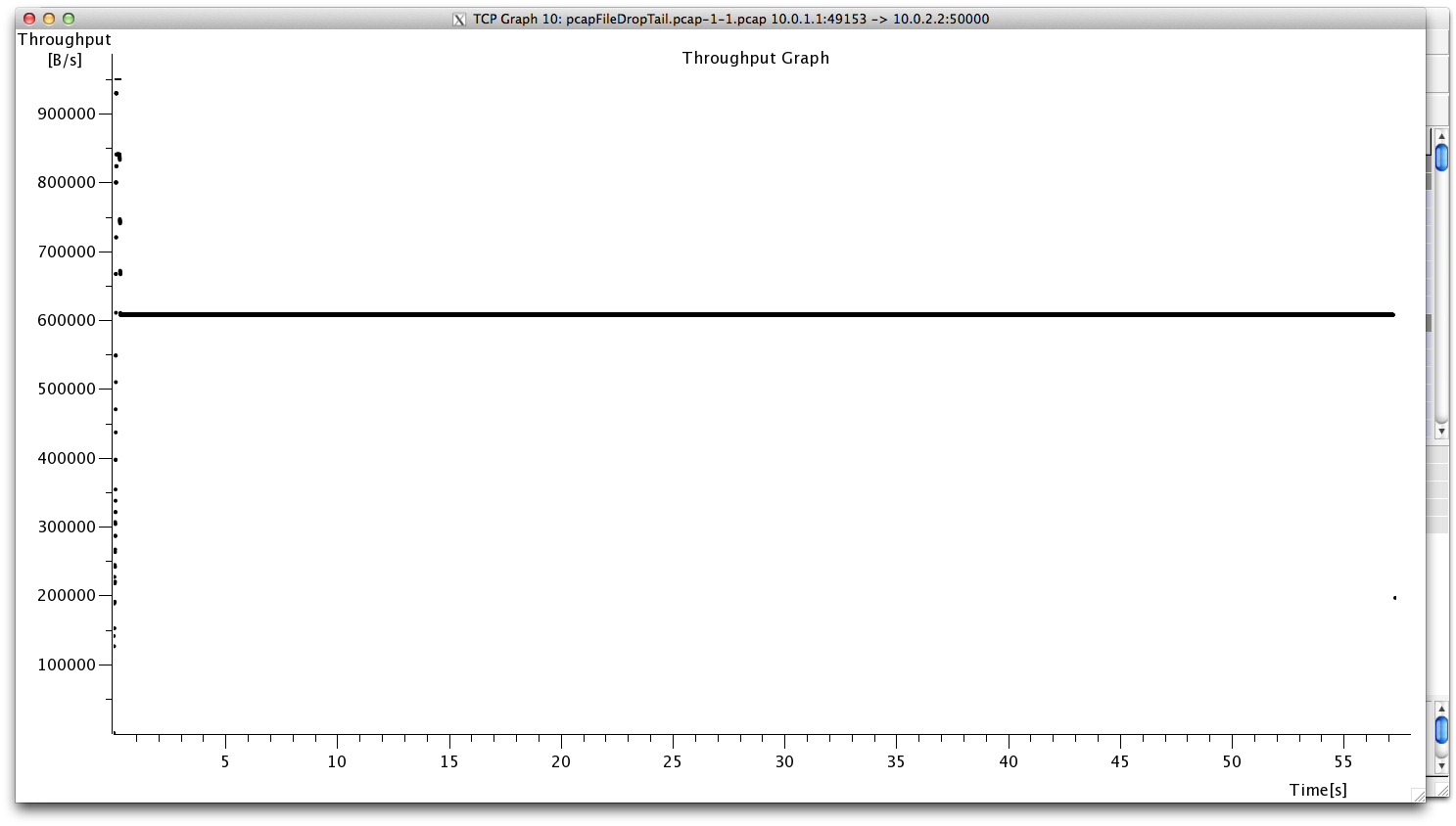Click the TCP Graph window resize grip
The image size is (1456, 826).
pyautogui.click(x=1418, y=796)
